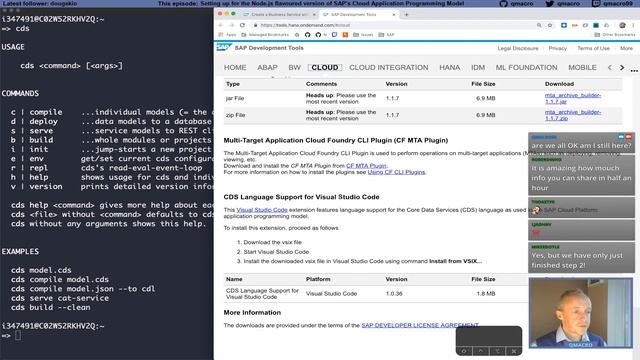Screen dimensions: 640x360
Task: Download mta_archive_builder-1.1.7.jar
Action: click(x=573, y=98)
